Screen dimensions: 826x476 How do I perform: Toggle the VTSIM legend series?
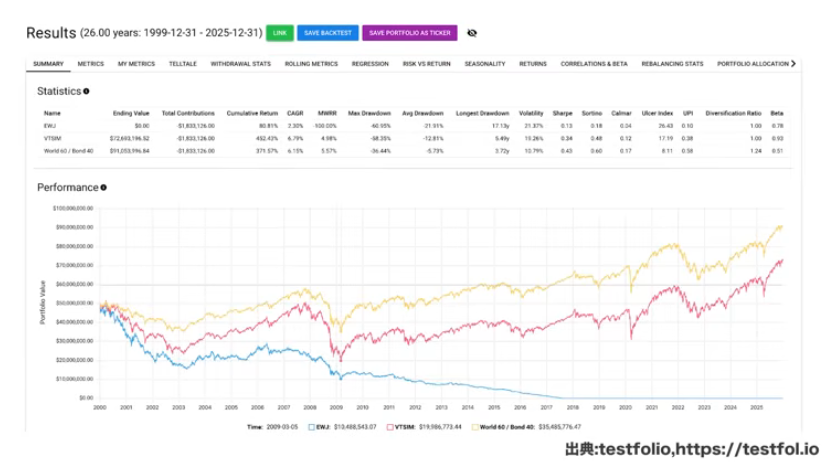point(404,427)
